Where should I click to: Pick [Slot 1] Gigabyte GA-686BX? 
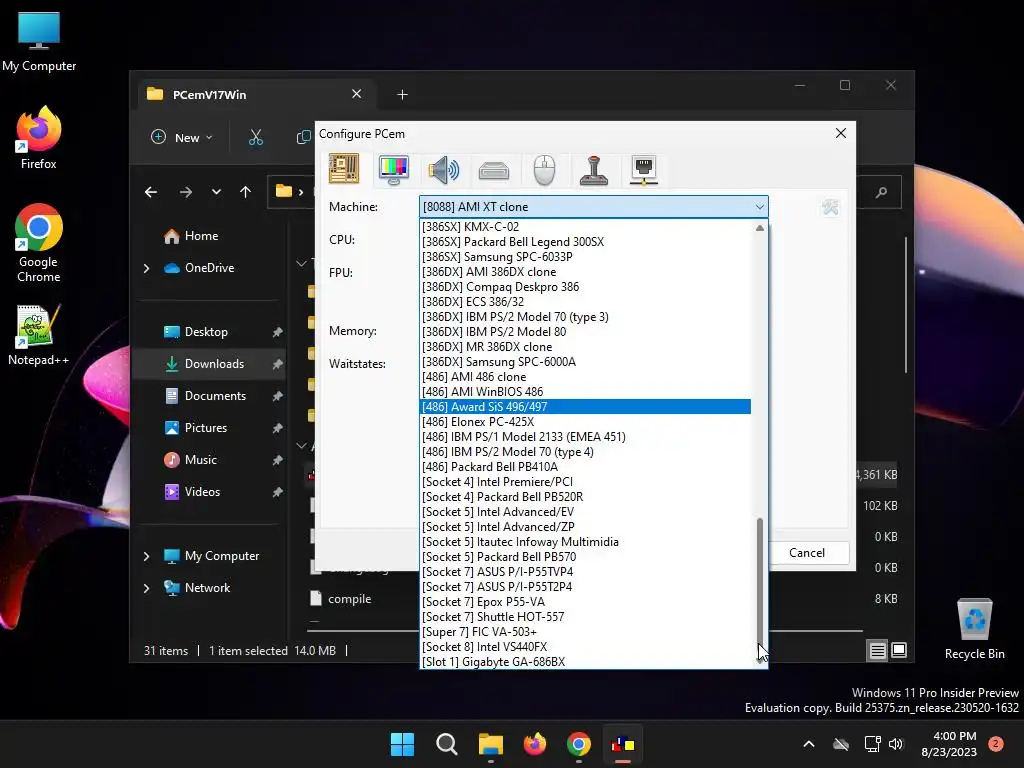click(585, 662)
